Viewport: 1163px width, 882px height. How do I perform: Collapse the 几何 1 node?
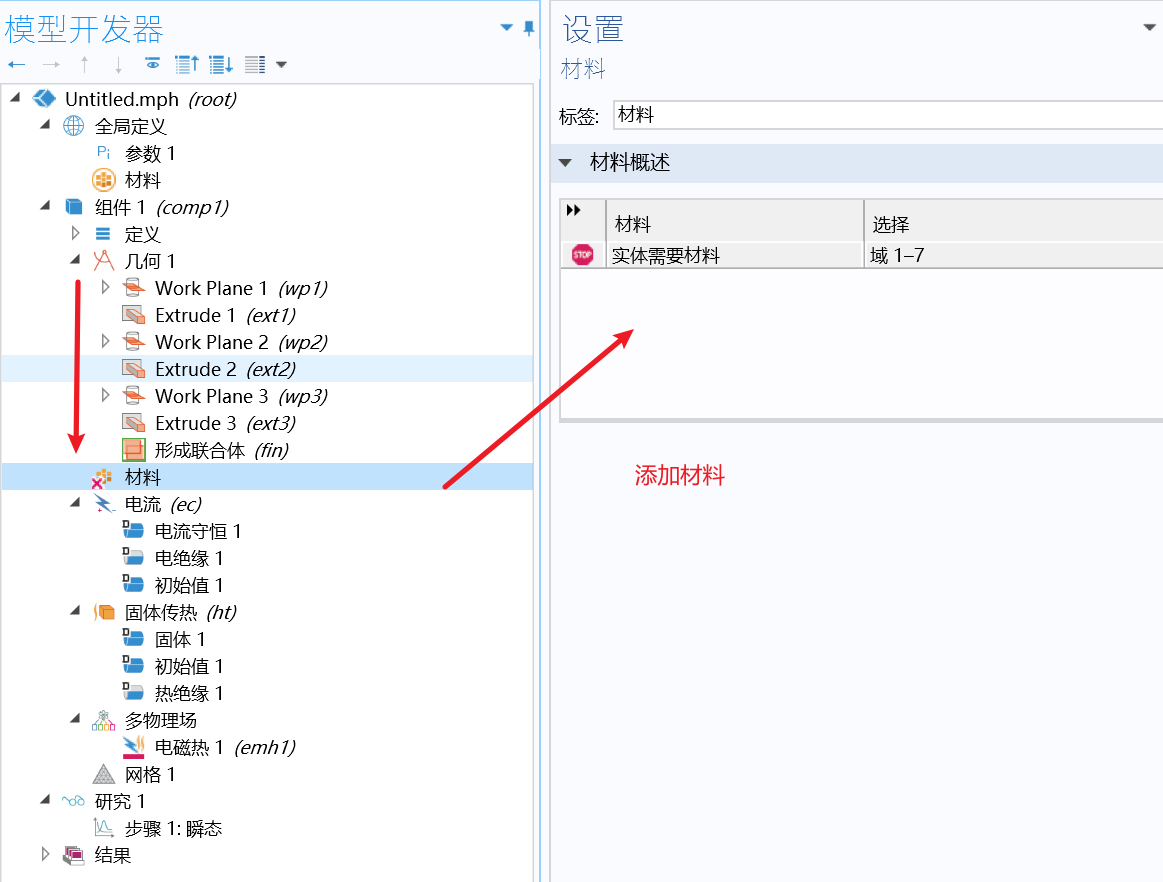[x=75, y=260]
